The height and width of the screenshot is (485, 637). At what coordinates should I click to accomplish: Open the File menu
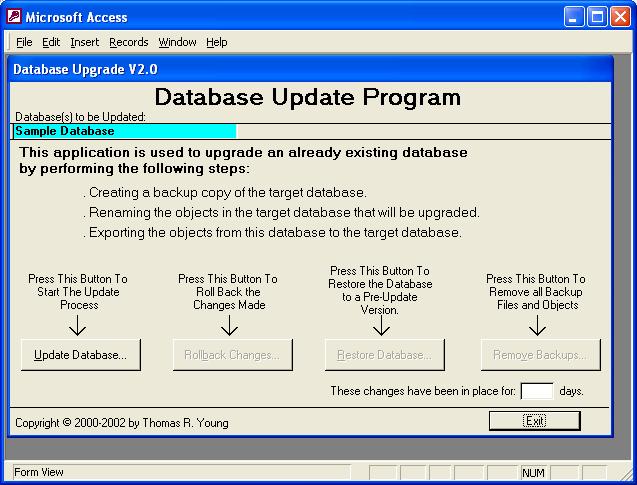click(24, 42)
